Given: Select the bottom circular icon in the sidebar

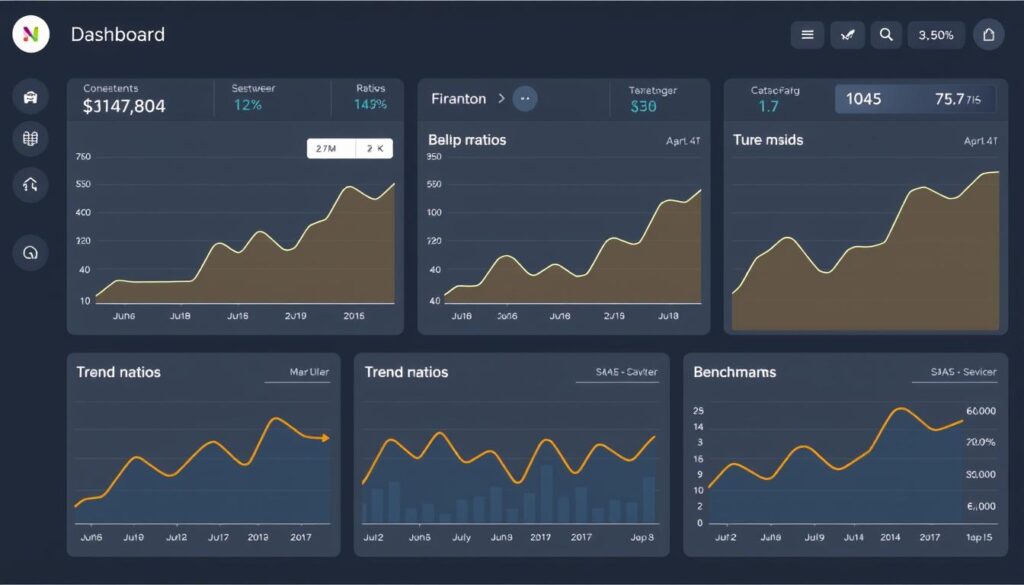Looking at the screenshot, I should pos(30,252).
